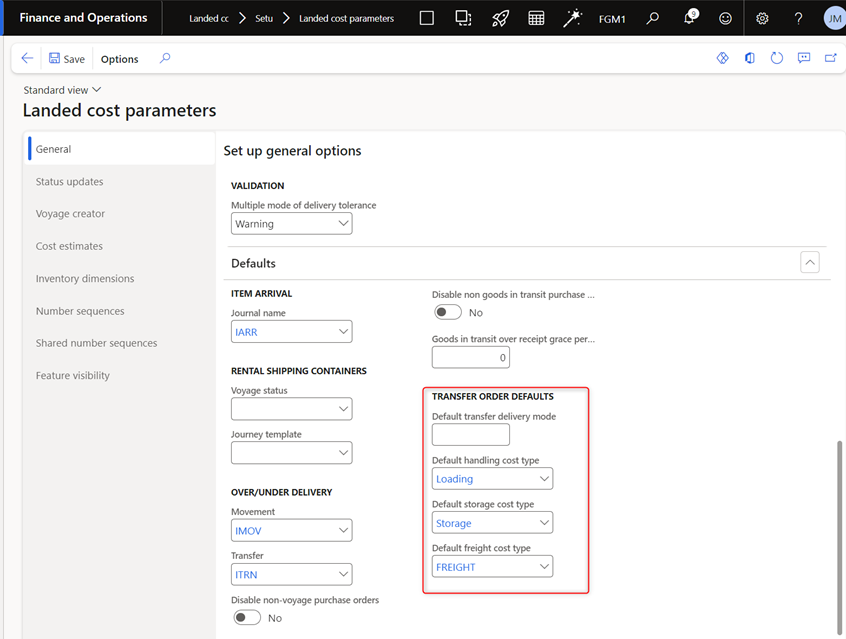Click the calculator grid icon in header
846x639 pixels.
tap(537, 19)
